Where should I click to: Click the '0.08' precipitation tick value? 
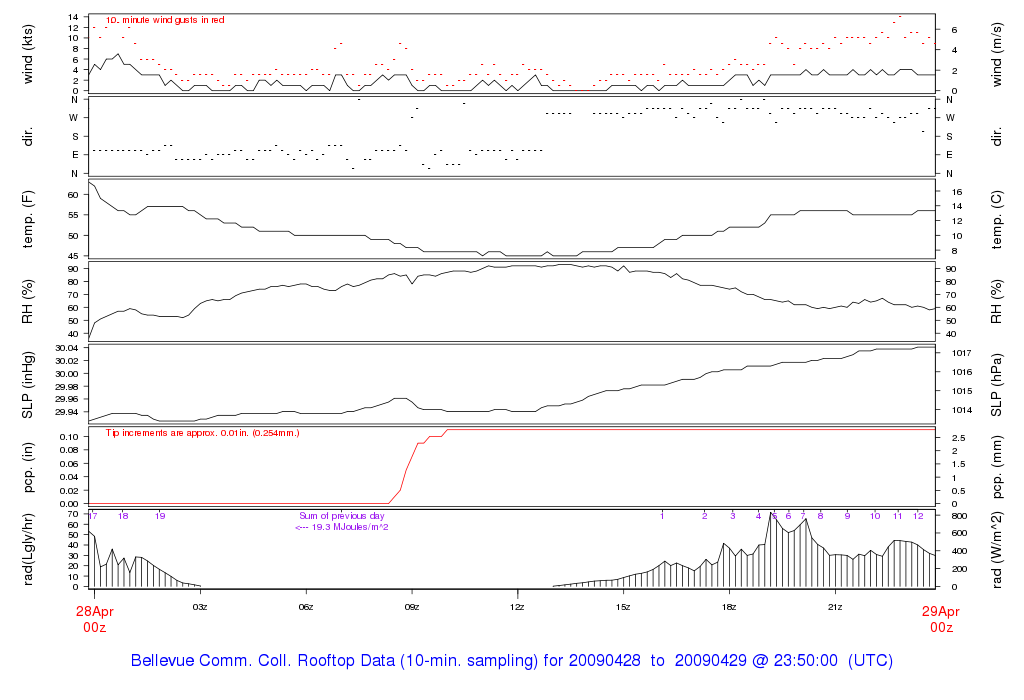69,450
